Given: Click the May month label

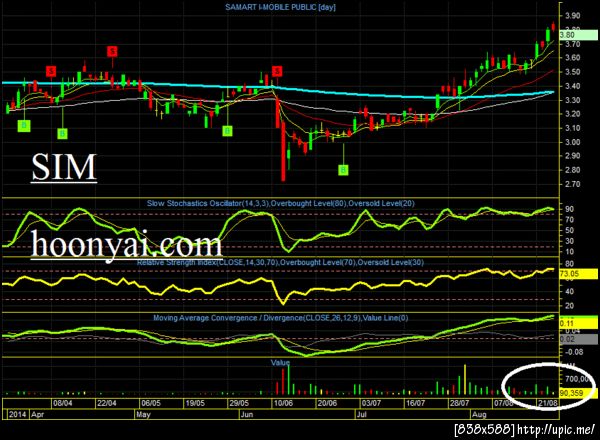Looking at the screenshot, I should point(143,414).
